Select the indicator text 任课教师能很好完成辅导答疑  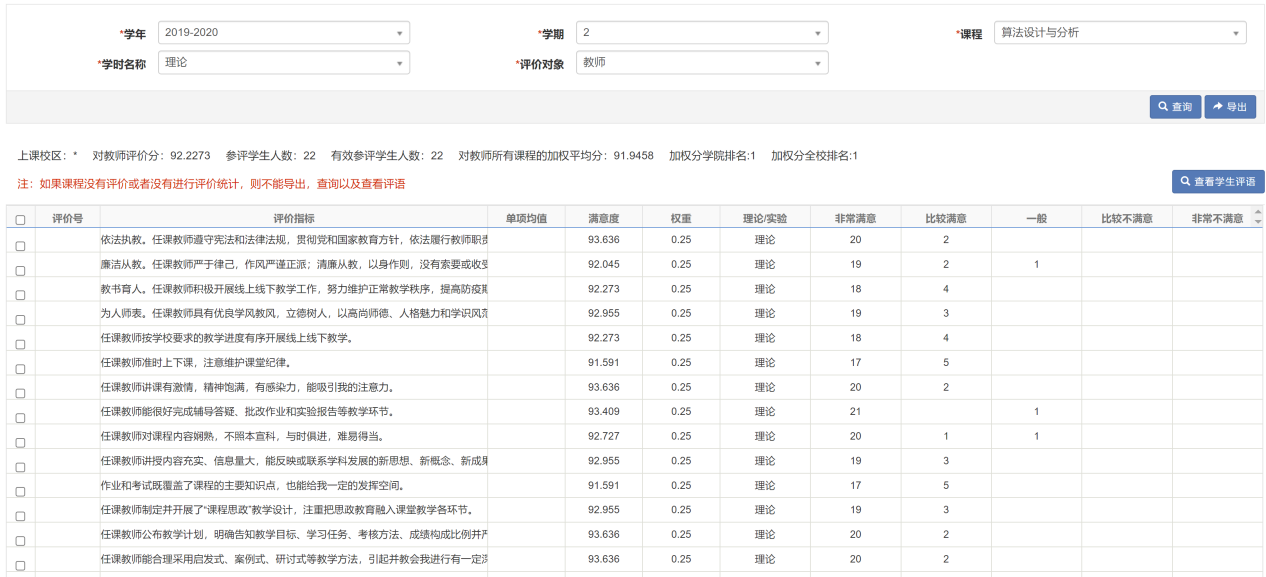click(x=247, y=411)
